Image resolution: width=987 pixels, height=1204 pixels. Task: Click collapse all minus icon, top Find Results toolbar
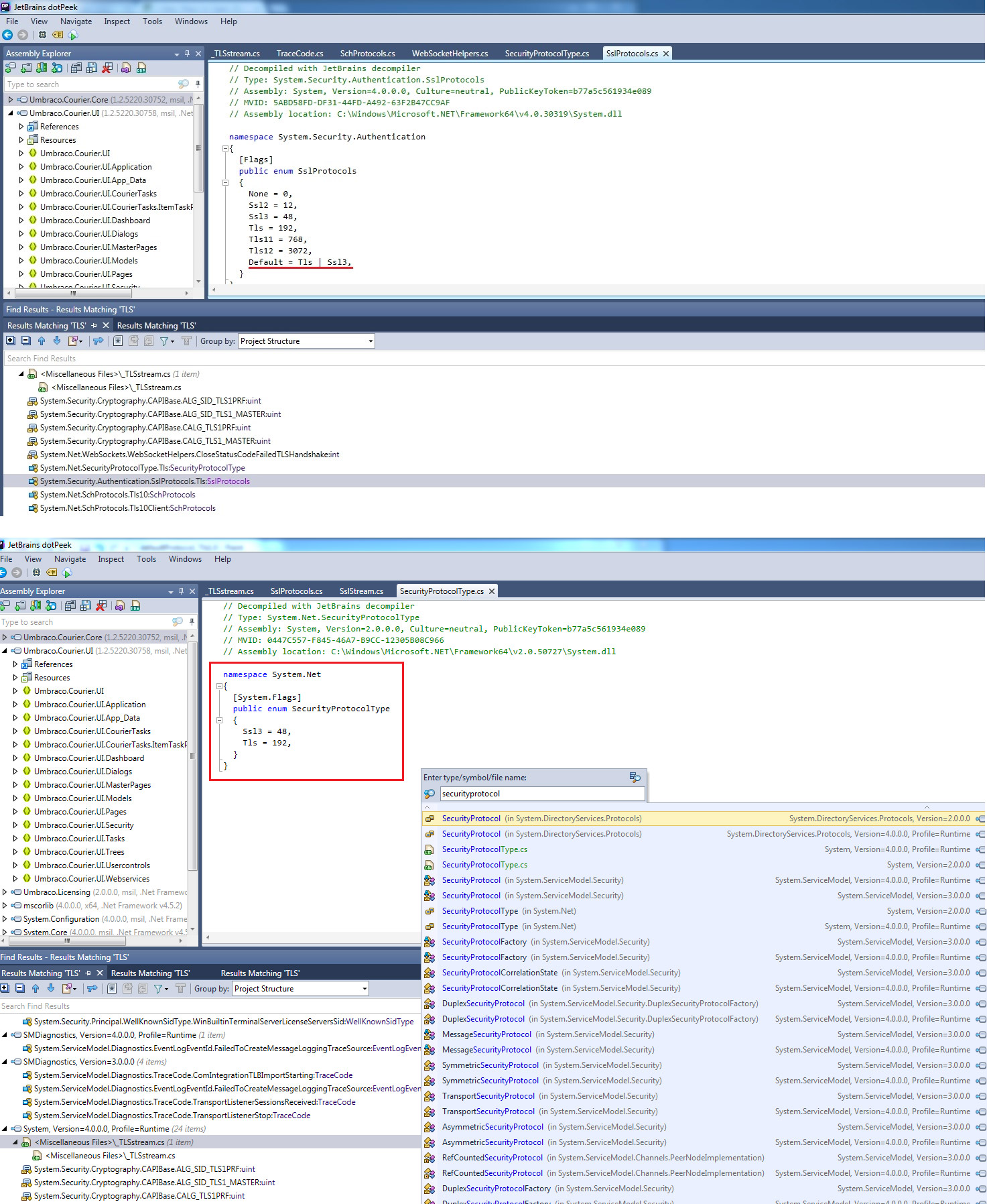25,341
